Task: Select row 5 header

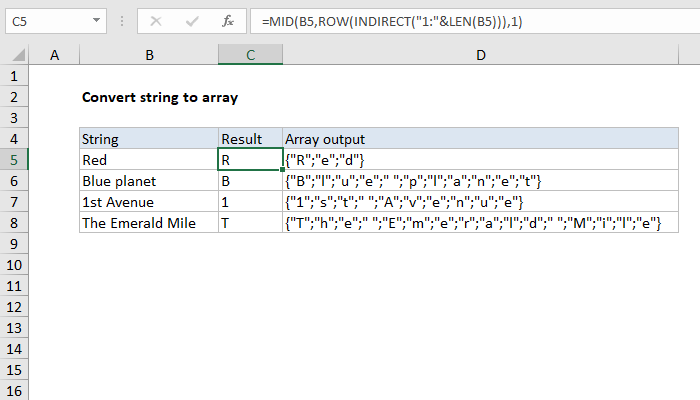Action: pyautogui.click(x=14, y=160)
